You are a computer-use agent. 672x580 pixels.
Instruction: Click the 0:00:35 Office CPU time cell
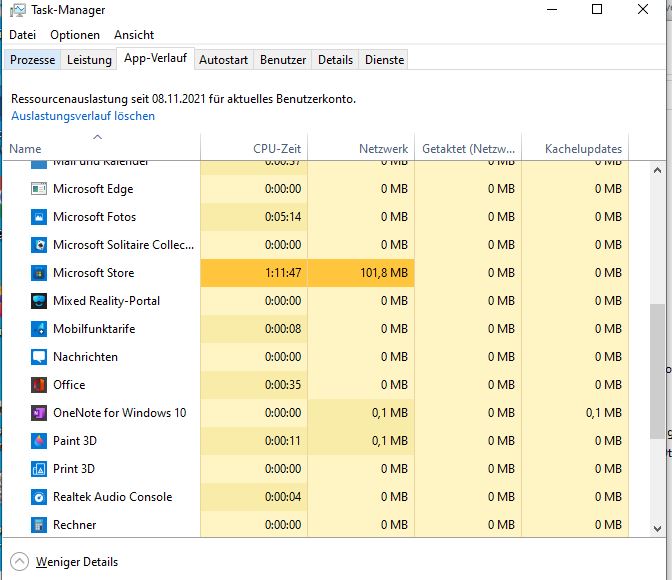pyautogui.click(x=254, y=385)
